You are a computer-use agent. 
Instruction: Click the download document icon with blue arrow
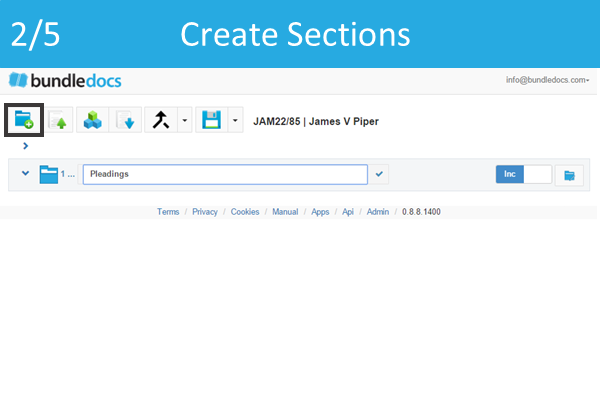pos(125,120)
